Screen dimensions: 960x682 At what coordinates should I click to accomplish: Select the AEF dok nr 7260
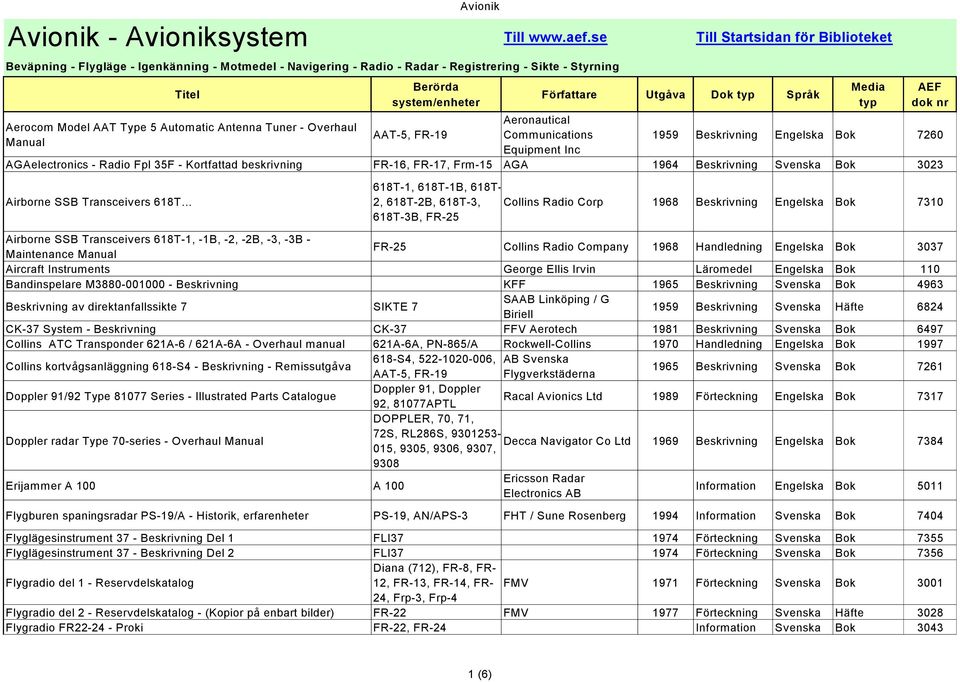[x=930, y=135]
